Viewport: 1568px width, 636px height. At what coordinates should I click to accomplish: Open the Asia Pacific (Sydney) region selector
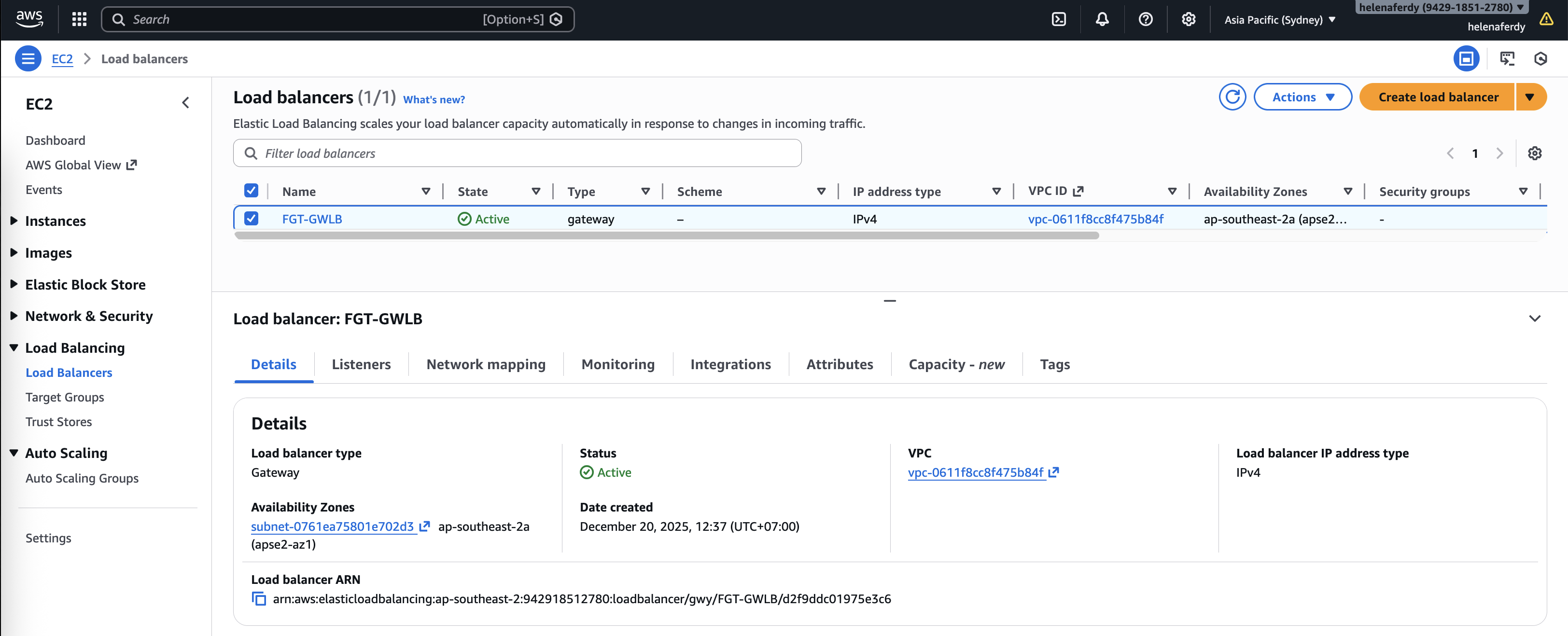point(1279,19)
